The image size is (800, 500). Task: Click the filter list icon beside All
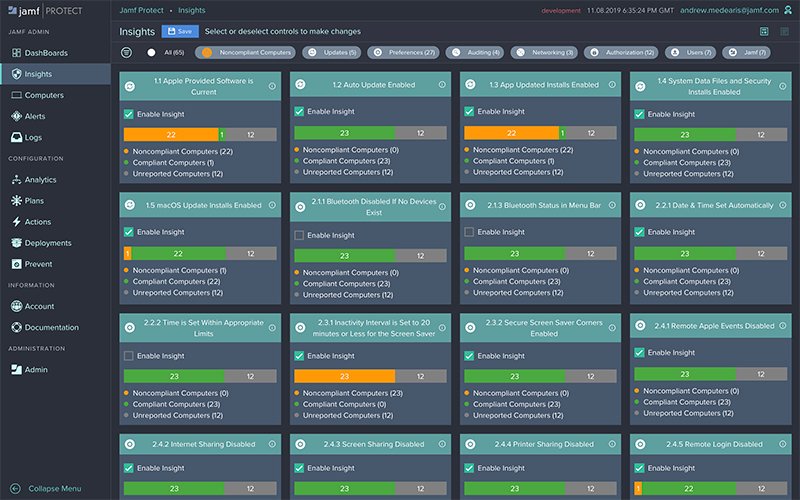127,52
